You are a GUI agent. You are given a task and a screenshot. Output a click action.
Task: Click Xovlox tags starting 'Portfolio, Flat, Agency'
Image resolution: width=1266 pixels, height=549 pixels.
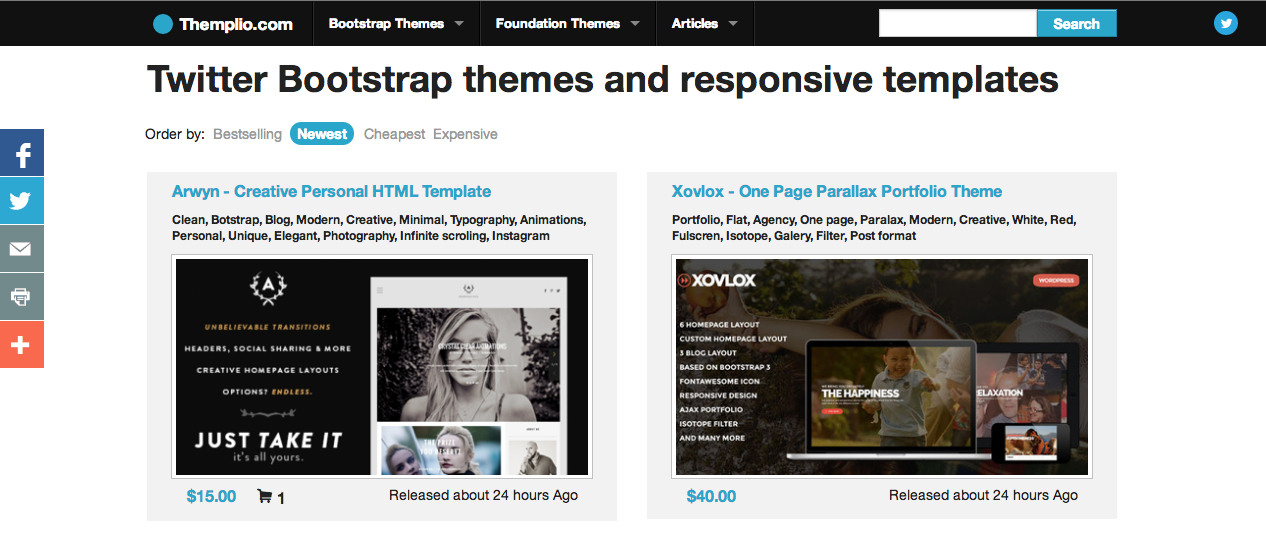(874, 228)
